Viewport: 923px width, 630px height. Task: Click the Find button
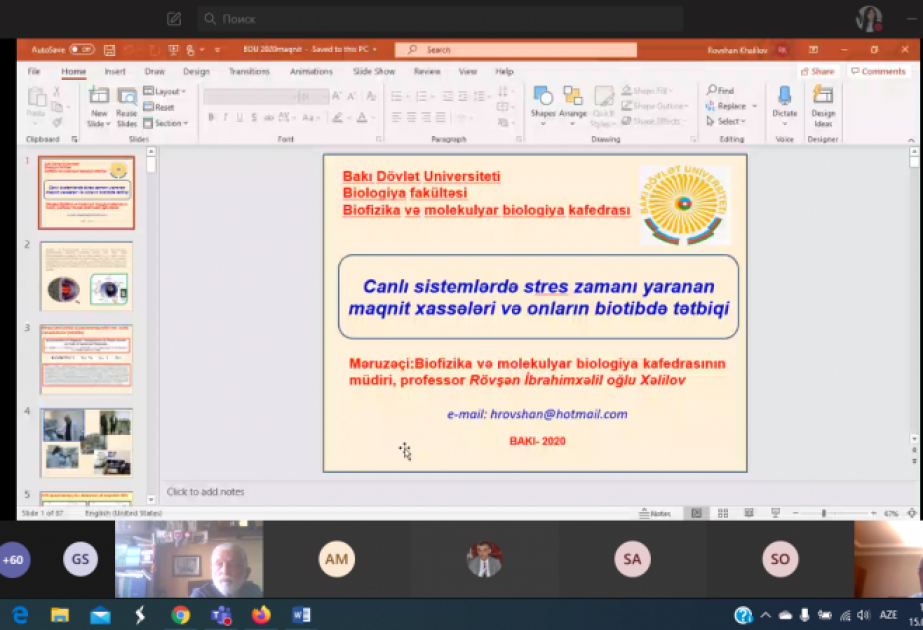[x=721, y=90]
